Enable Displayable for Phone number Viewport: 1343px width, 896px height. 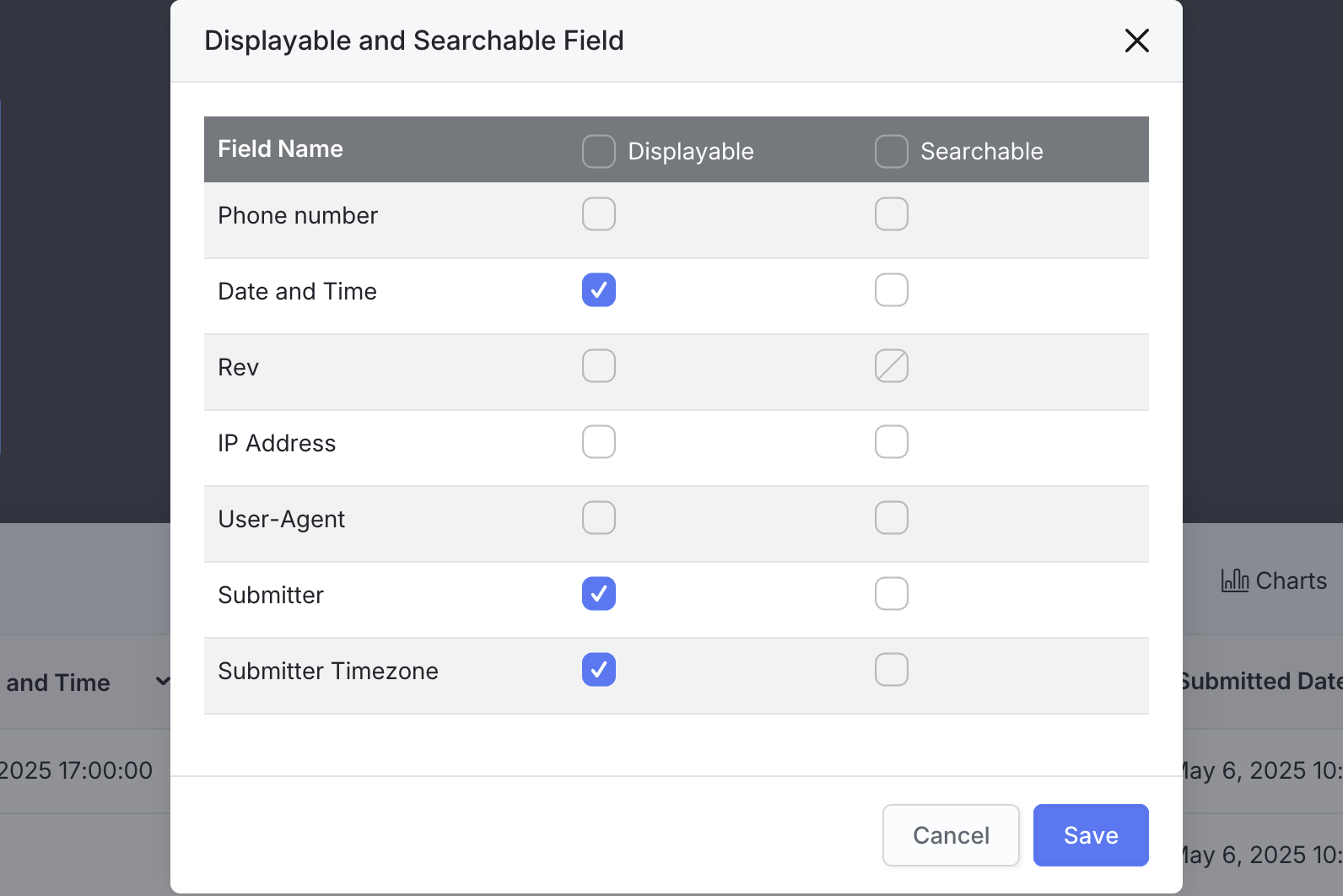[x=599, y=214]
